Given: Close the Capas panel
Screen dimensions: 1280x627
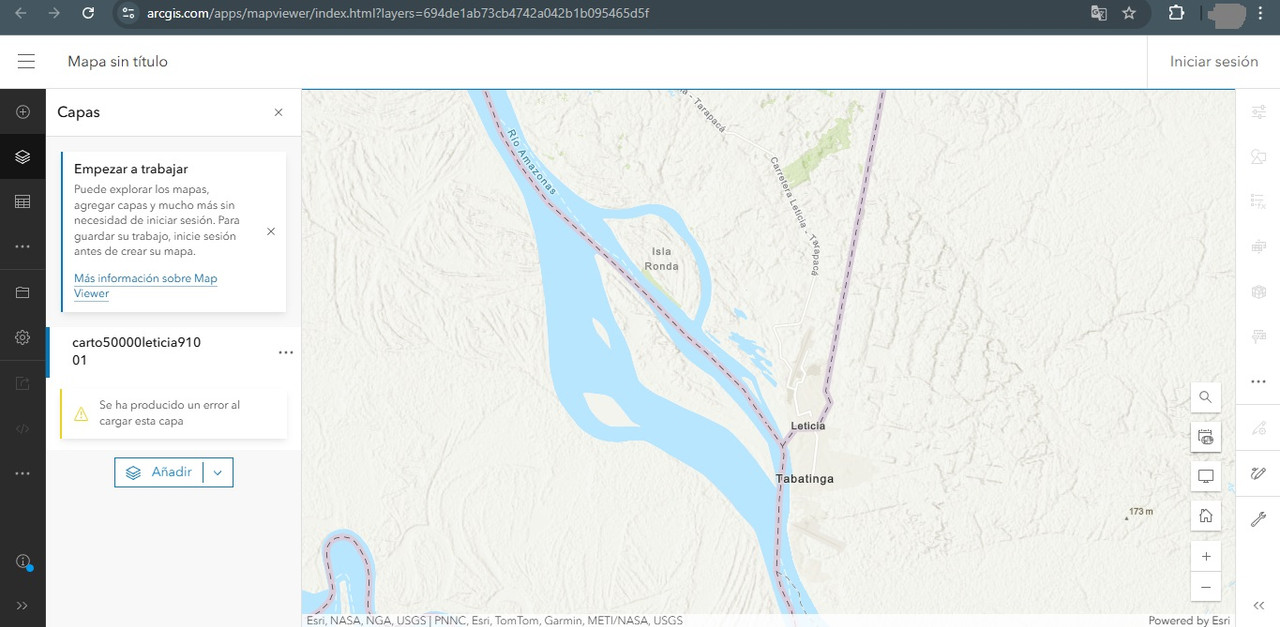Looking at the screenshot, I should 278,113.
